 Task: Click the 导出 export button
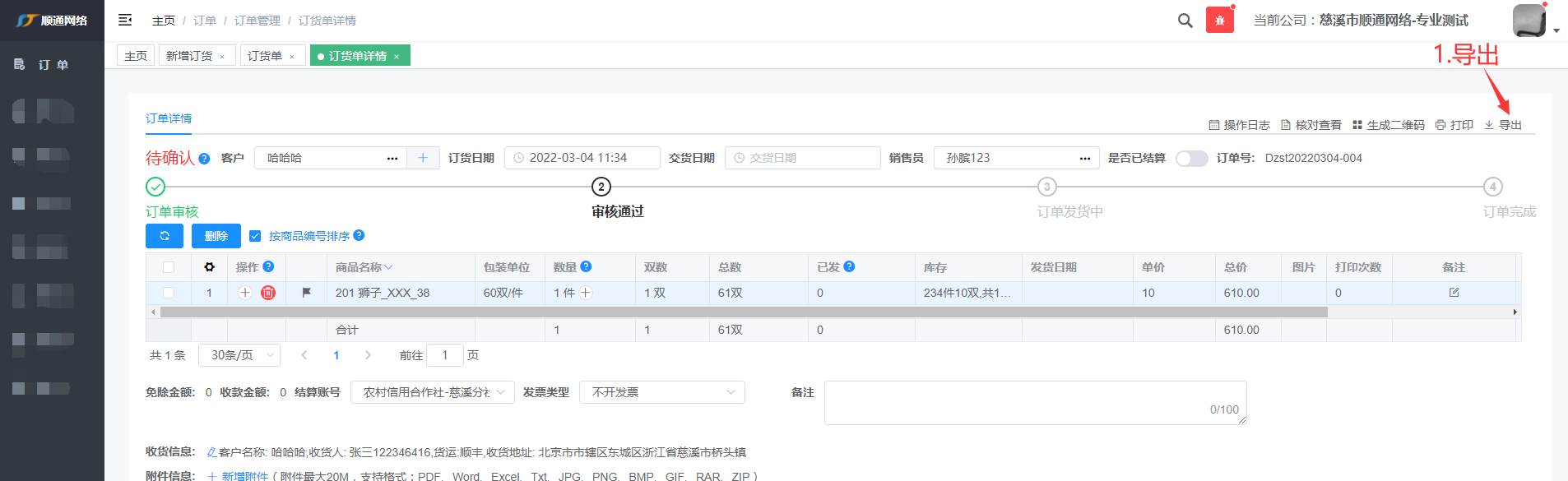(1503, 125)
